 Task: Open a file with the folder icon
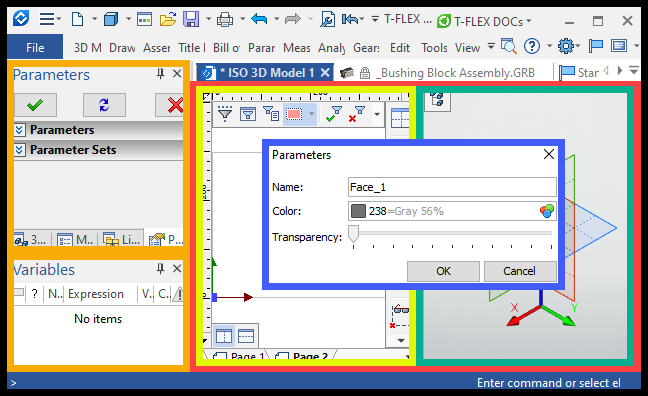click(x=168, y=19)
